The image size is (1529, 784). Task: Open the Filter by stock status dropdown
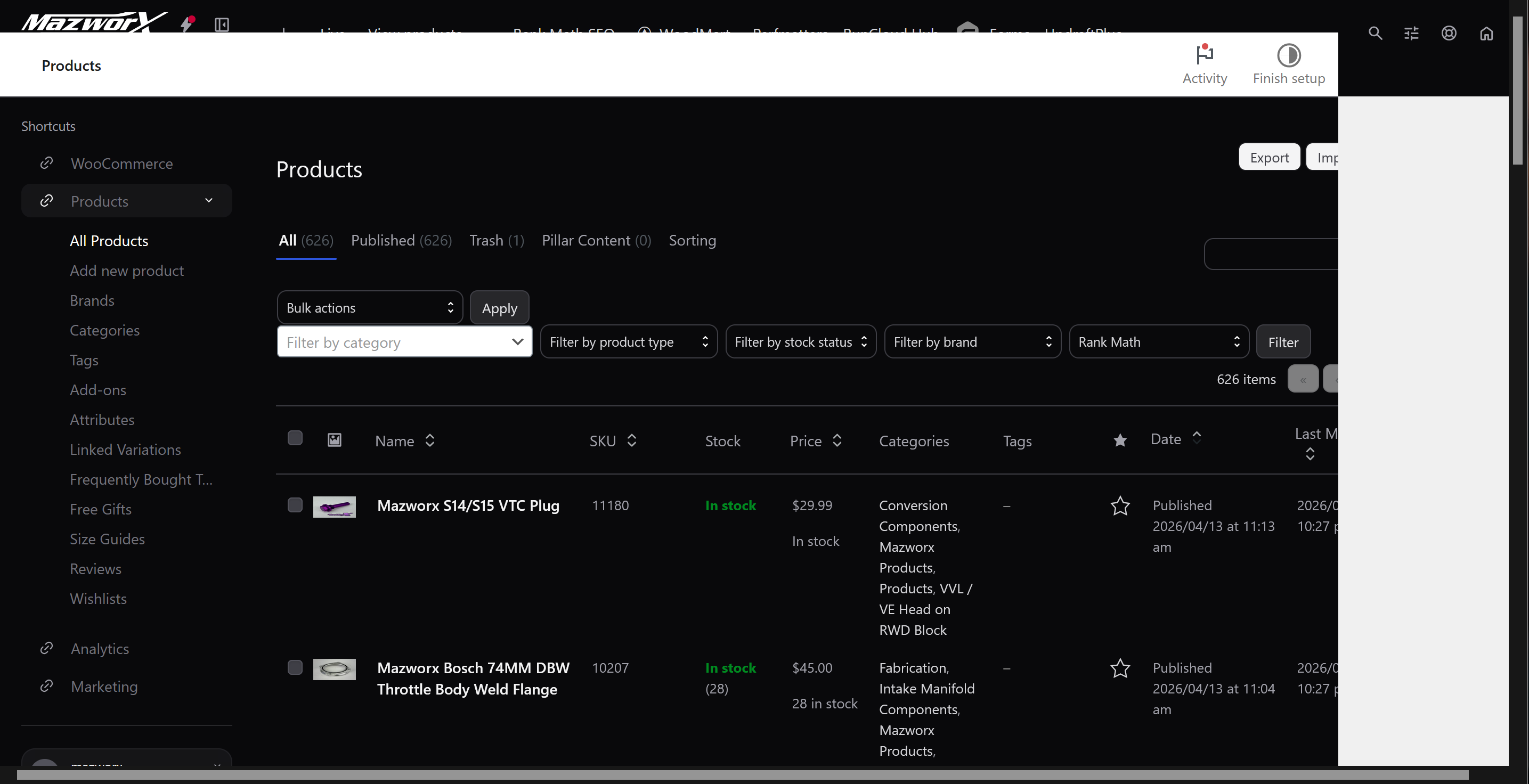[x=801, y=342]
